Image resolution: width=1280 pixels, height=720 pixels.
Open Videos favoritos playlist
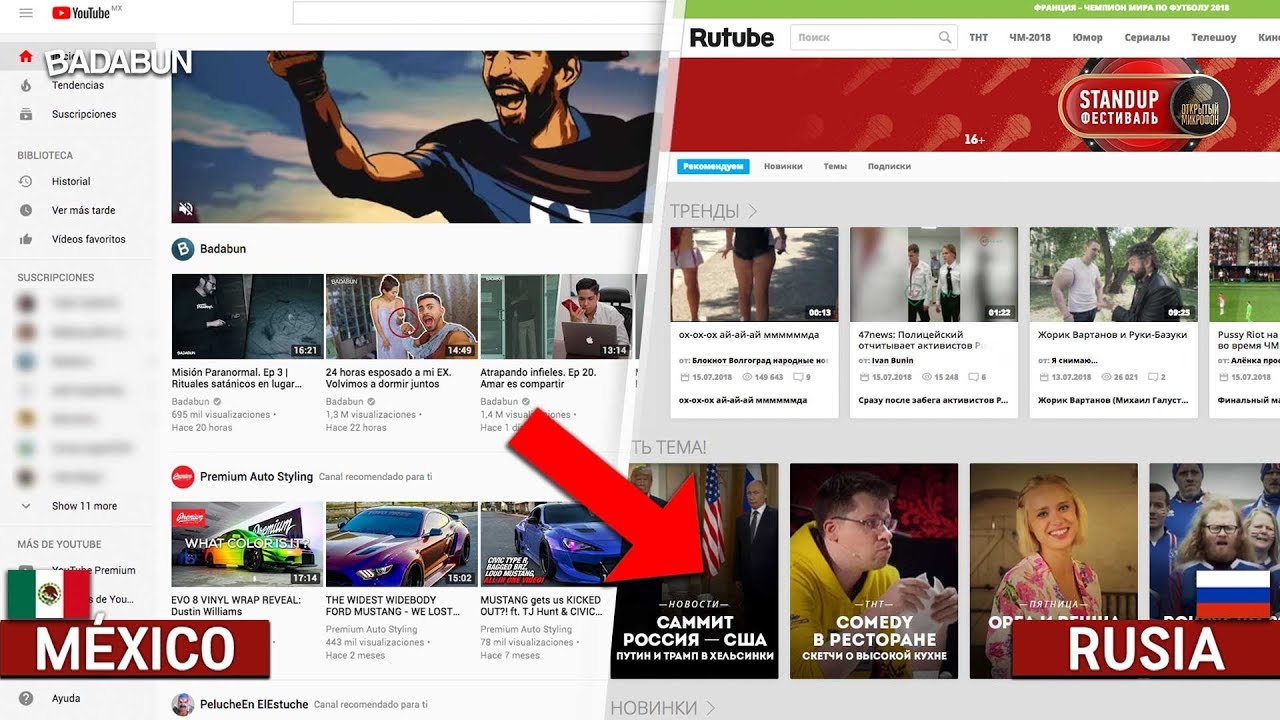pyautogui.click(x=89, y=240)
